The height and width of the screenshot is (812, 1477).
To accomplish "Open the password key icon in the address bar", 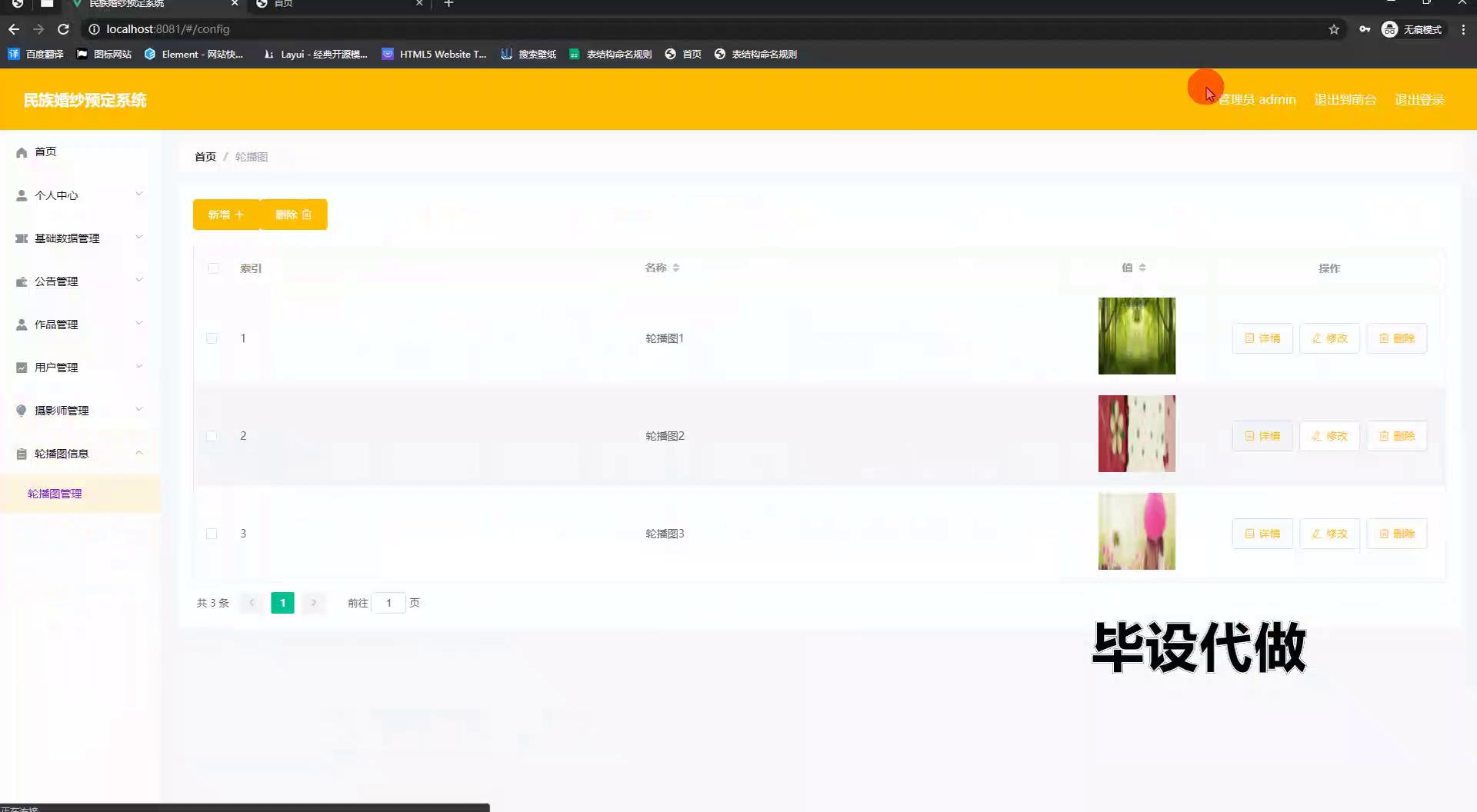I will click(x=1365, y=29).
